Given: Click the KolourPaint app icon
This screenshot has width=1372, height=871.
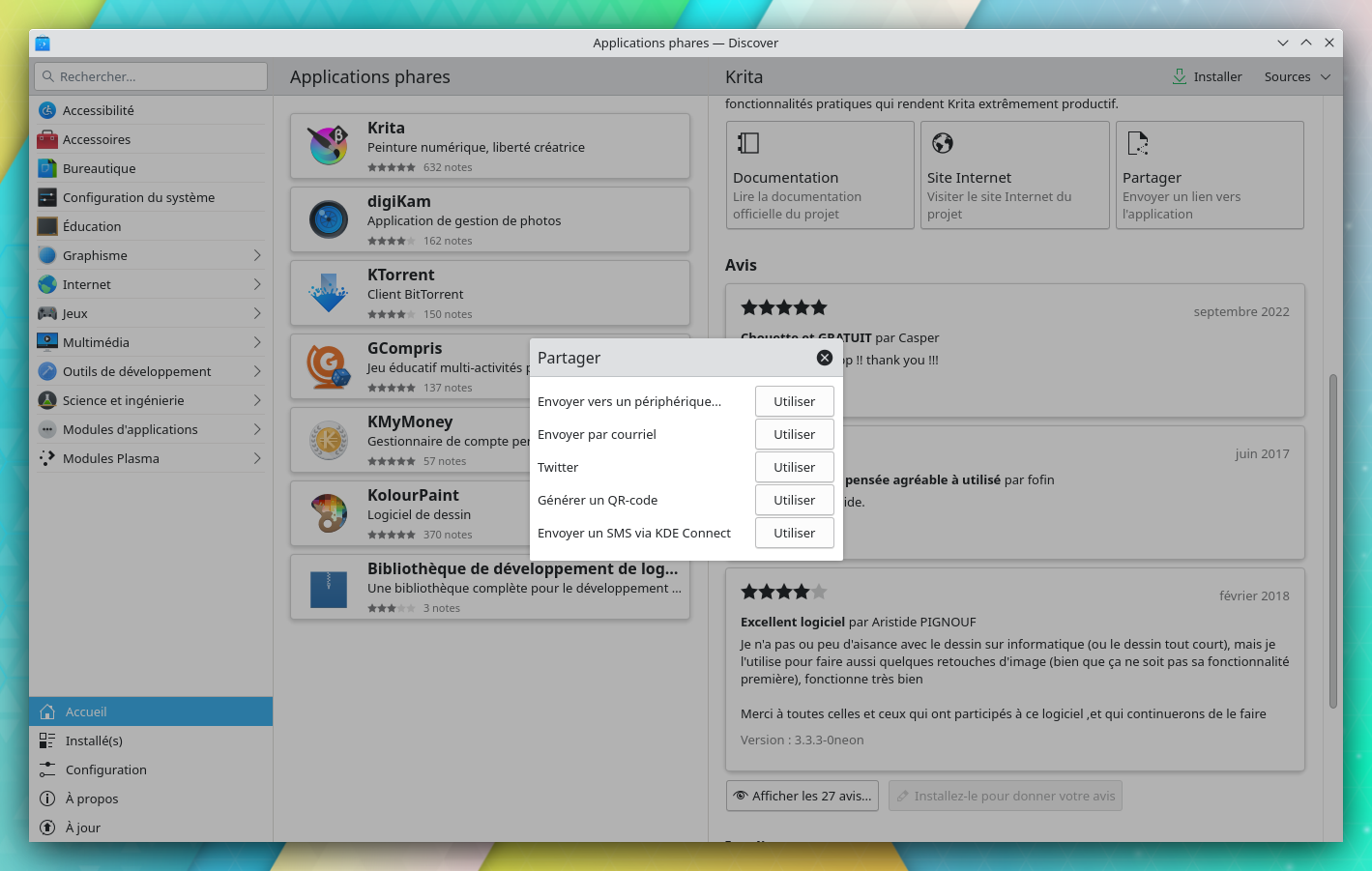Looking at the screenshot, I should 329,513.
